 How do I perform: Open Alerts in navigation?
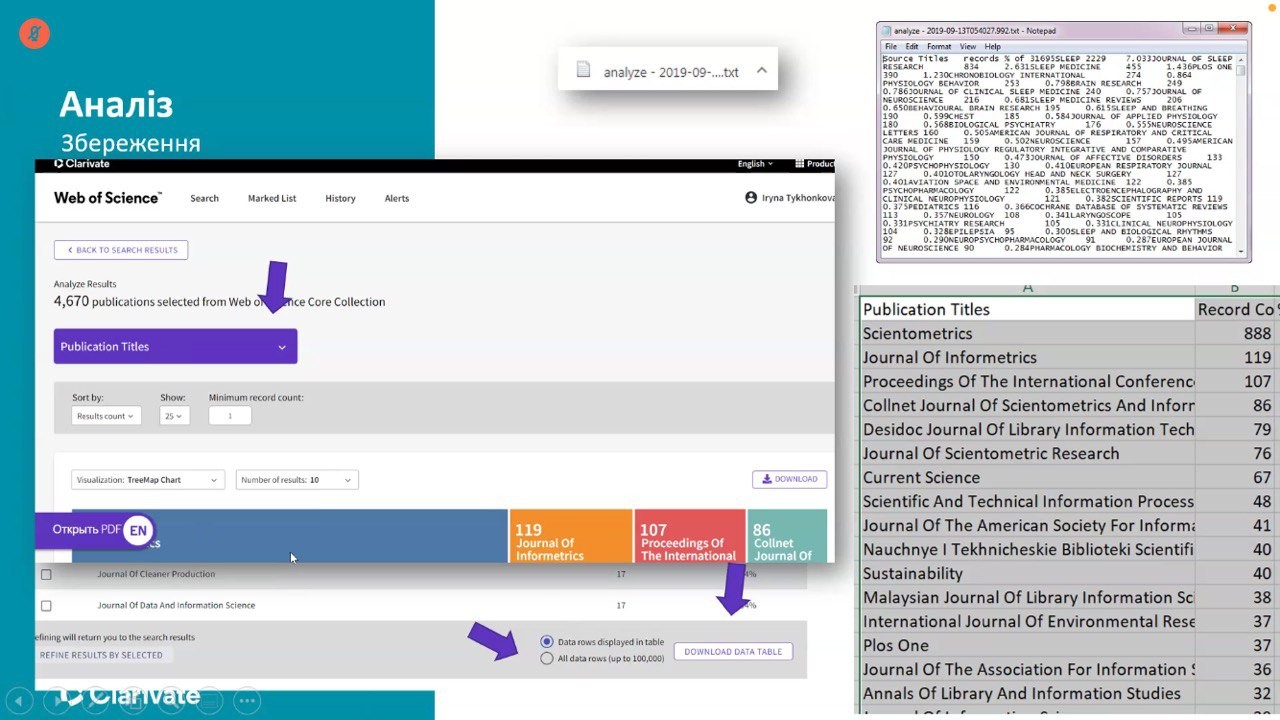[397, 198]
